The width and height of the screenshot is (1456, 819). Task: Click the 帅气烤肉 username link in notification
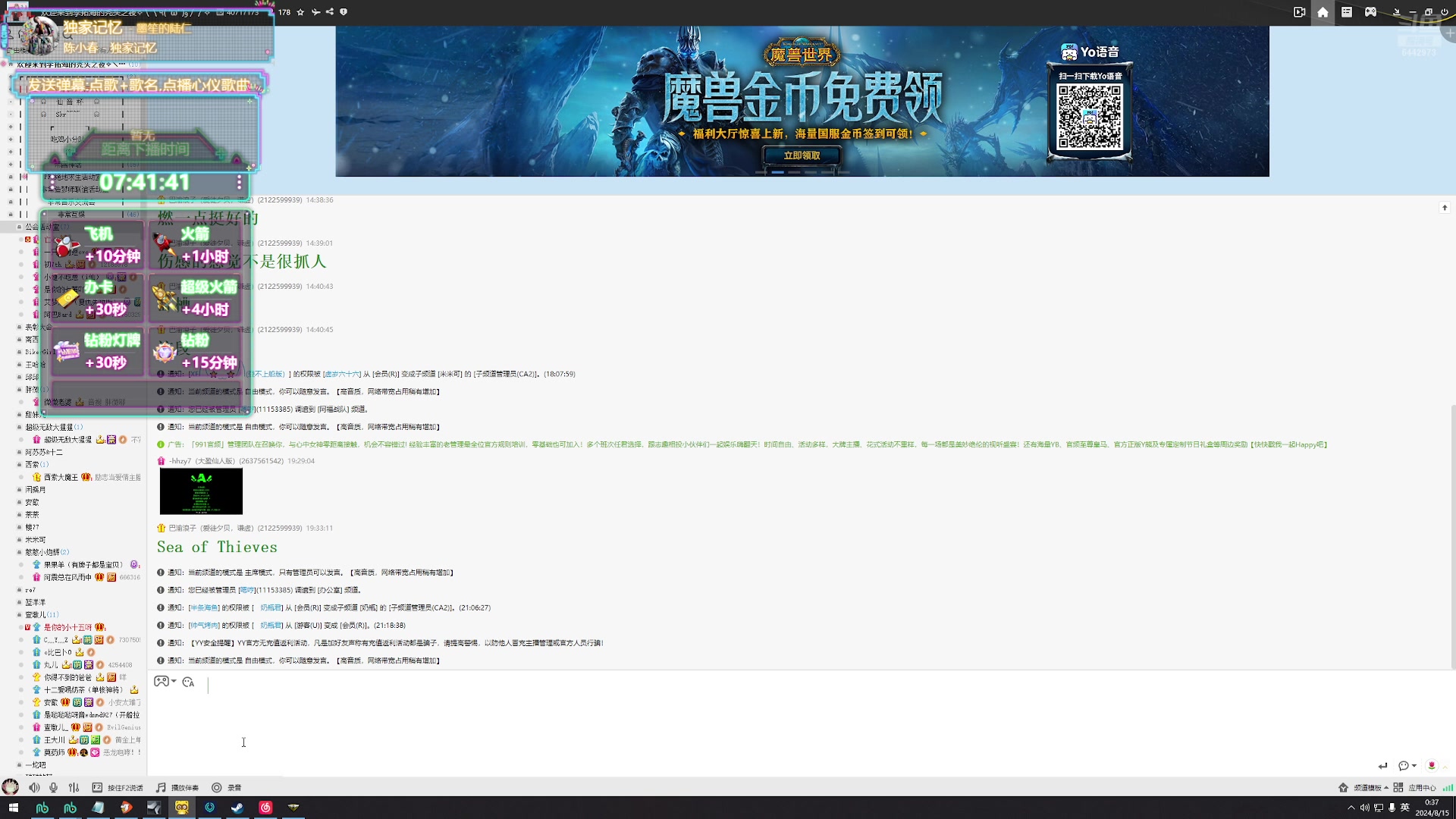pos(204,626)
